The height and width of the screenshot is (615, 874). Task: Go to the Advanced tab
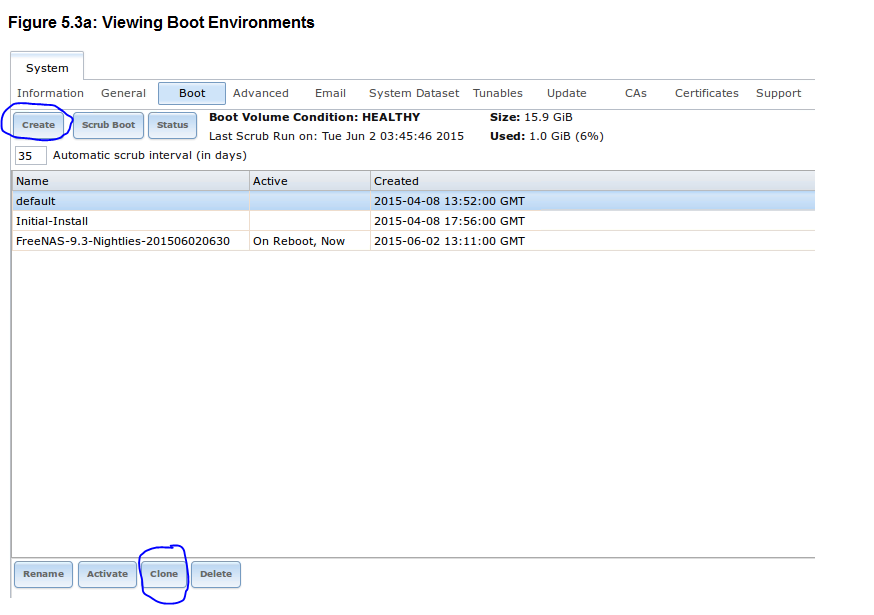coord(261,93)
